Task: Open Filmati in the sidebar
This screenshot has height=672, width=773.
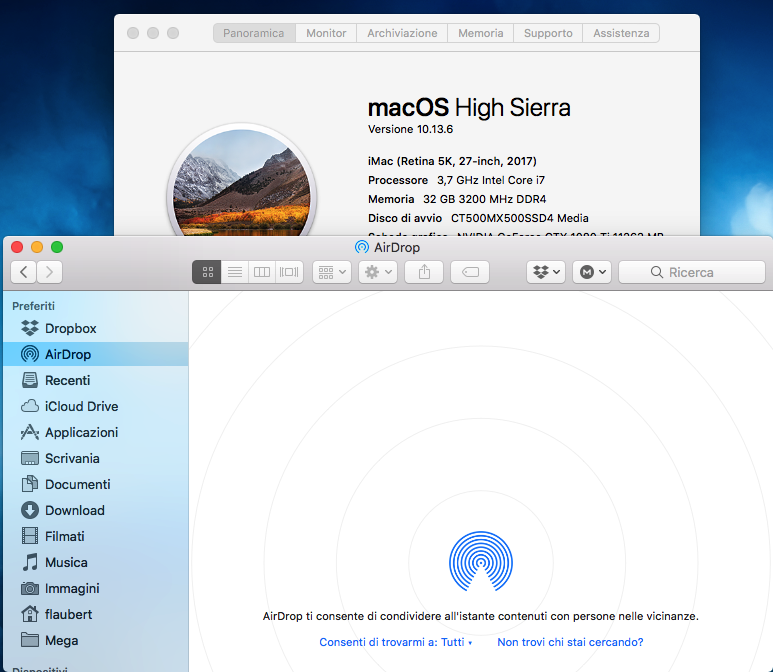Action: (96, 536)
